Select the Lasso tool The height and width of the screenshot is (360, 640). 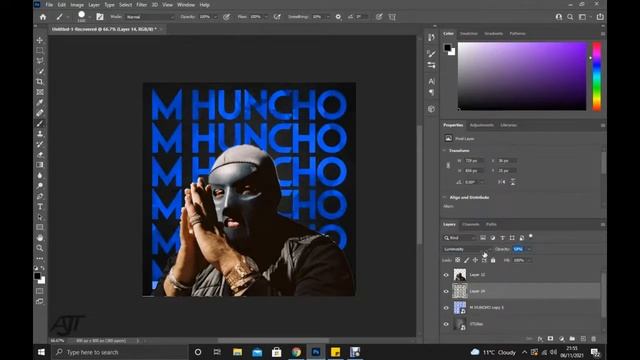pyautogui.click(x=40, y=61)
